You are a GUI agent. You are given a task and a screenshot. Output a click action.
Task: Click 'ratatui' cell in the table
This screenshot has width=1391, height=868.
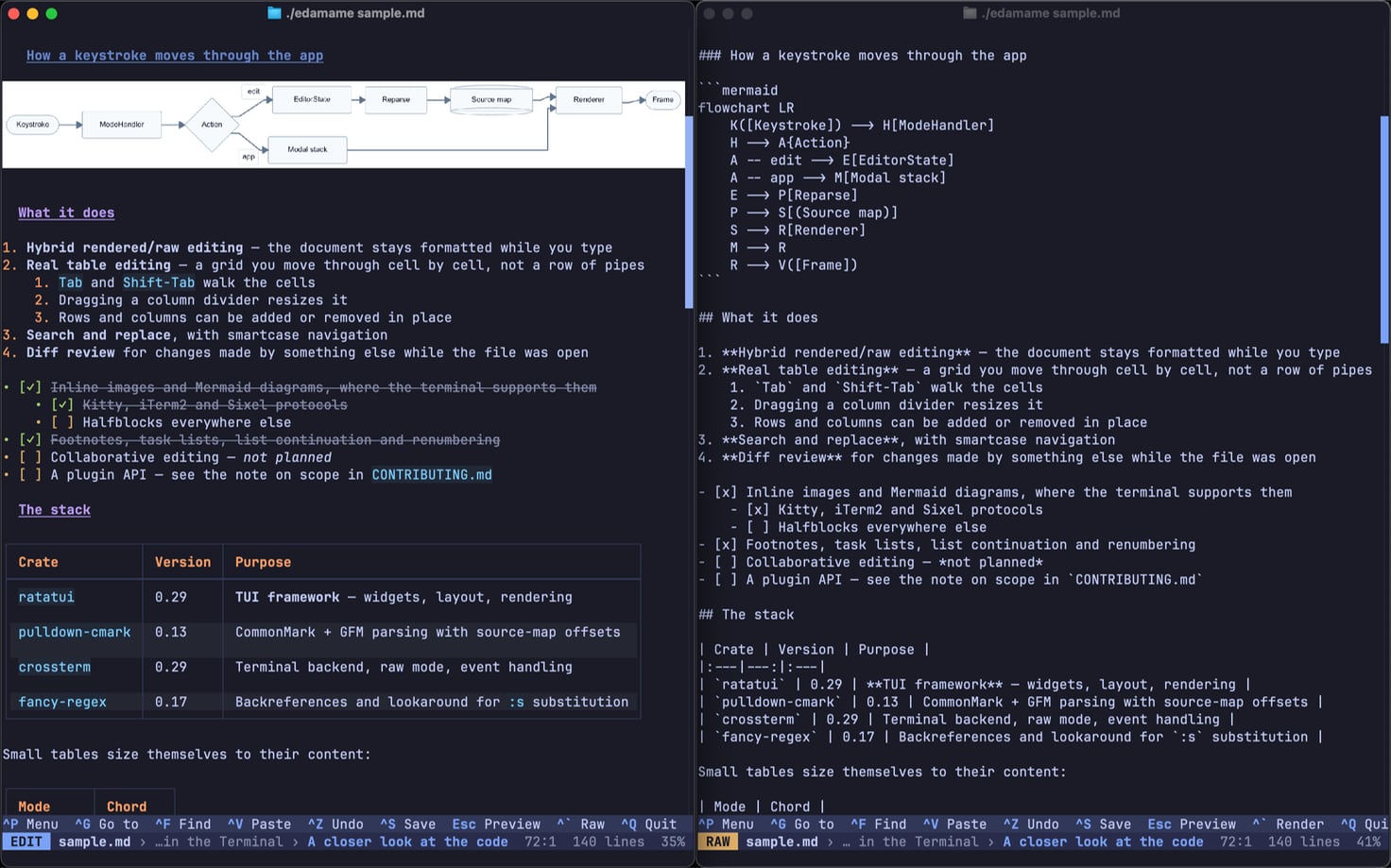(46, 597)
